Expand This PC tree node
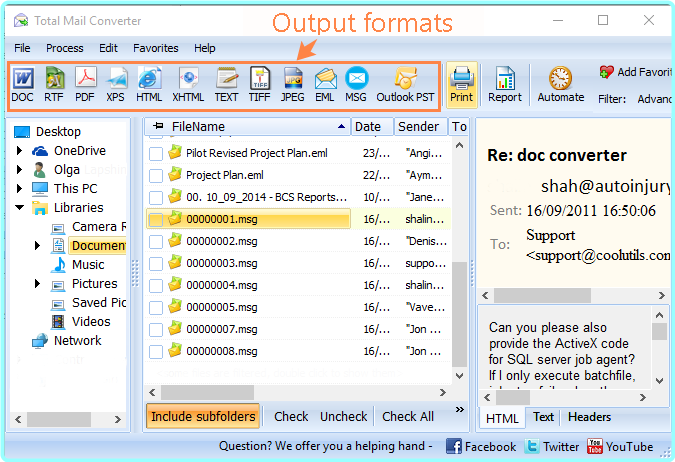The height and width of the screenshot is (462, 675). point(19,189)
